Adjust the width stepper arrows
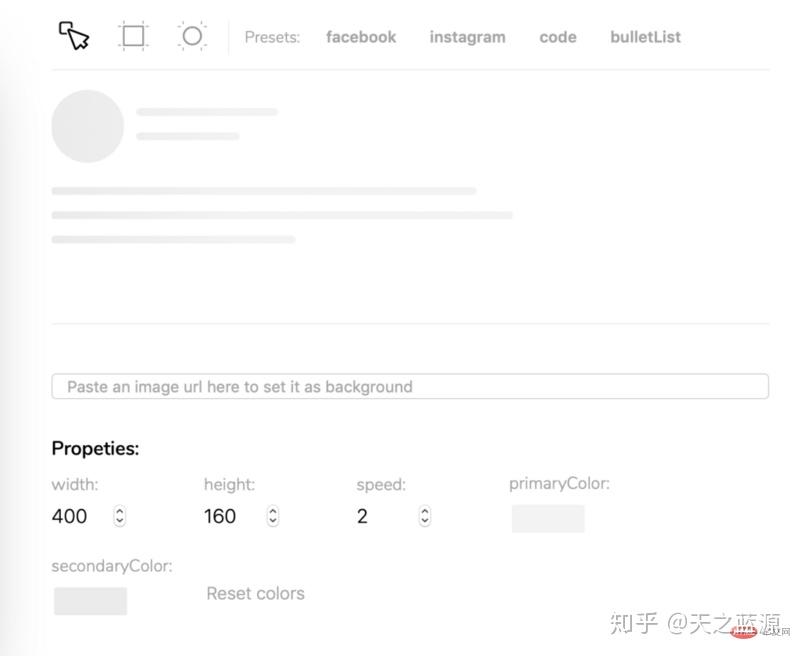This screenshot has width=800, height=656. (x=120, y=516)
